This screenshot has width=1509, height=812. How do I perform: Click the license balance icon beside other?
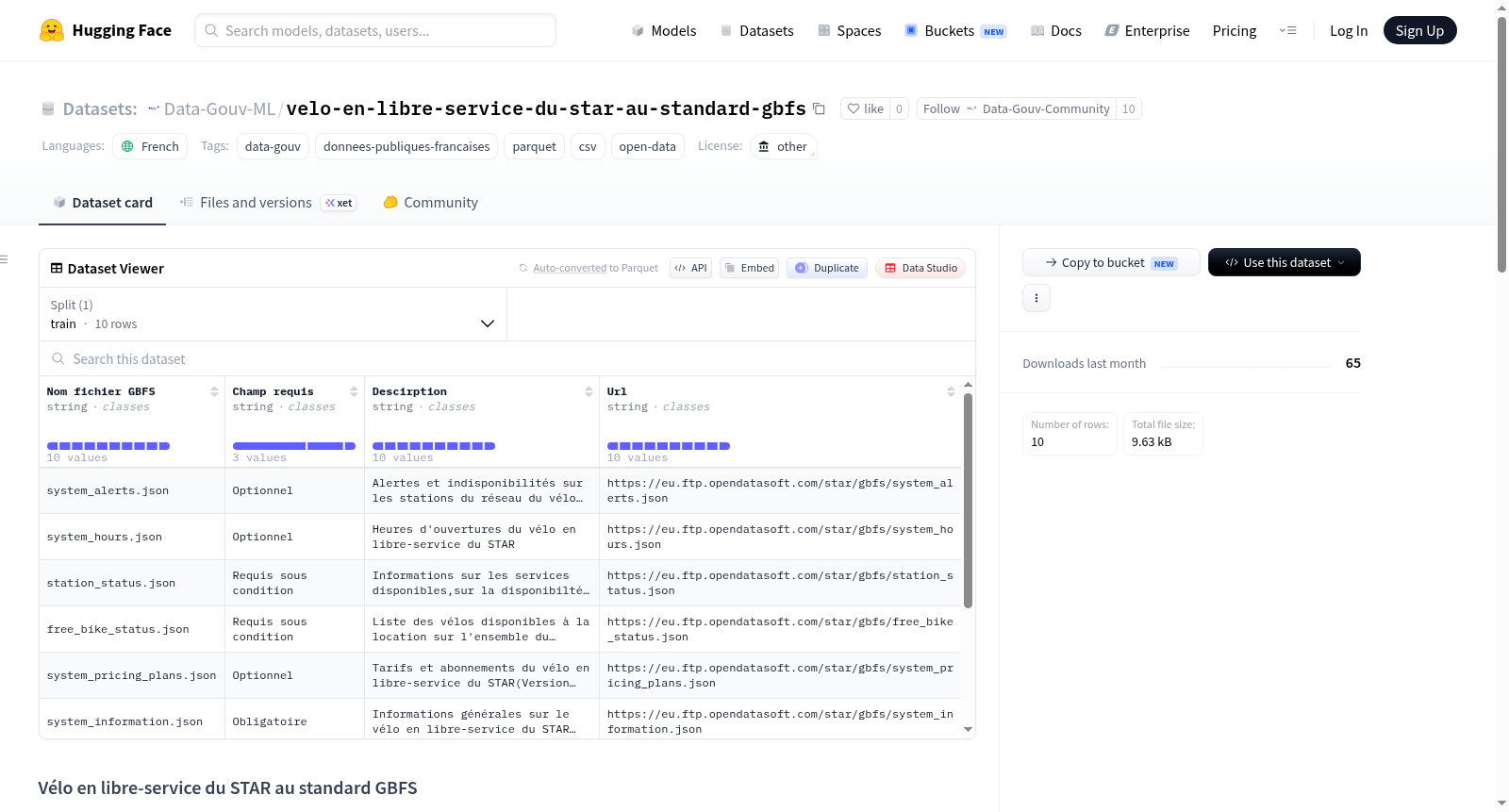coord(764,146)
